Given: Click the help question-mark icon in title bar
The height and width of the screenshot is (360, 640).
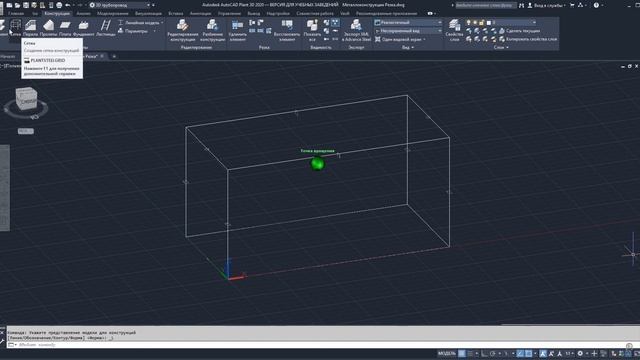Looking at the screenshot, I should [x=596, y=5].
